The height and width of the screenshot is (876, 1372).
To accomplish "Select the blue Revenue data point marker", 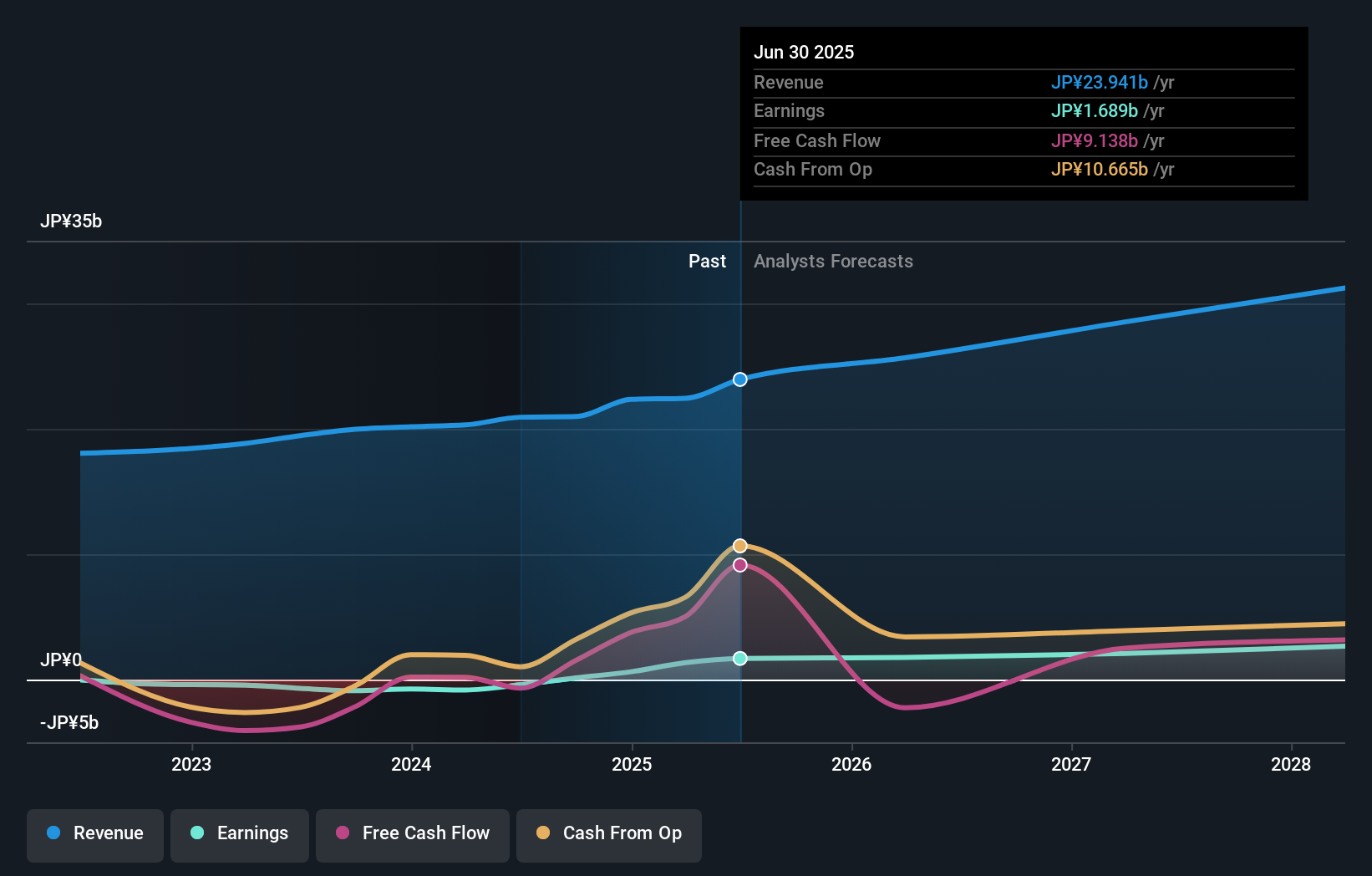I will point(740,379).
